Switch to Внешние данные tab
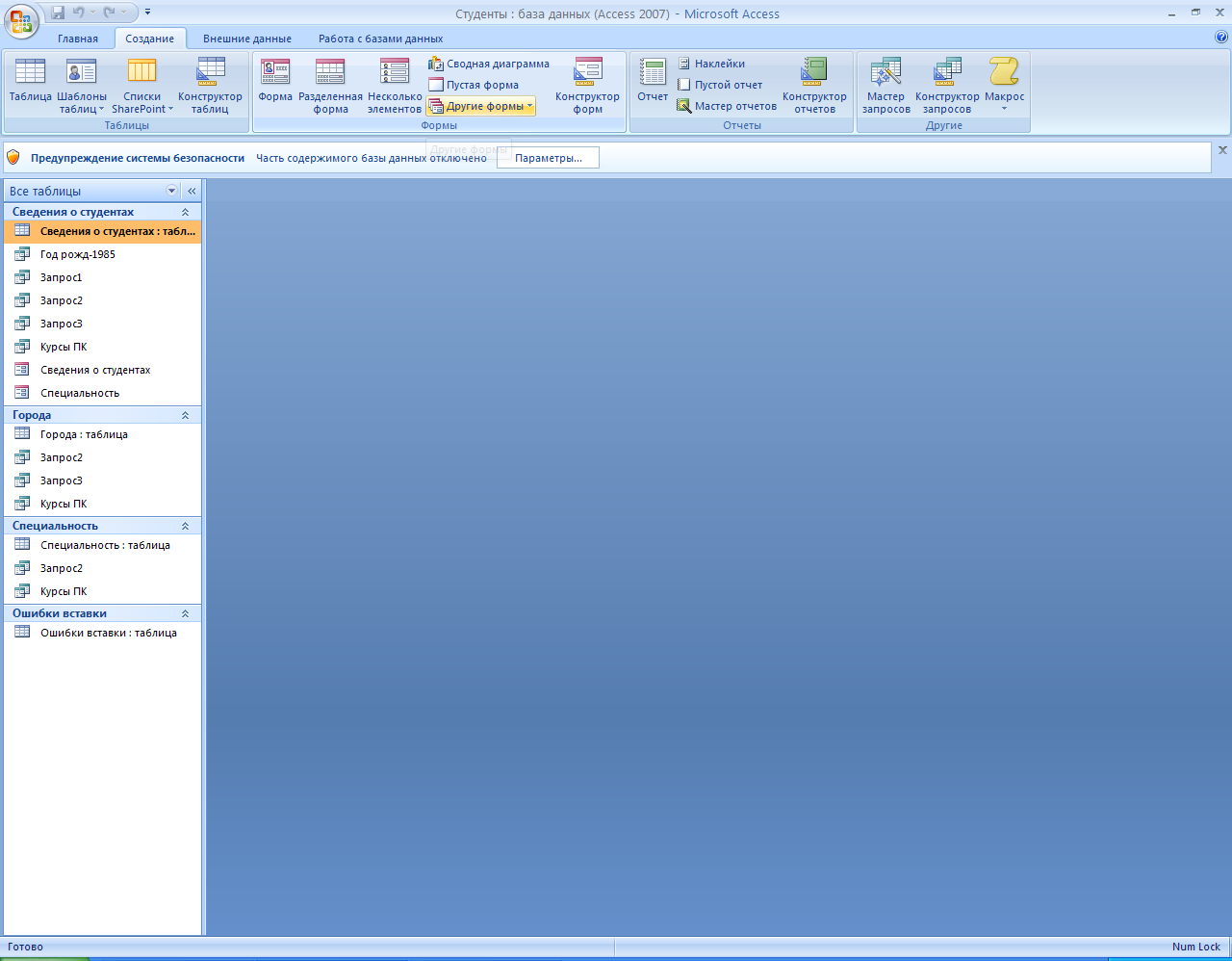 click(x=247, y=39)
